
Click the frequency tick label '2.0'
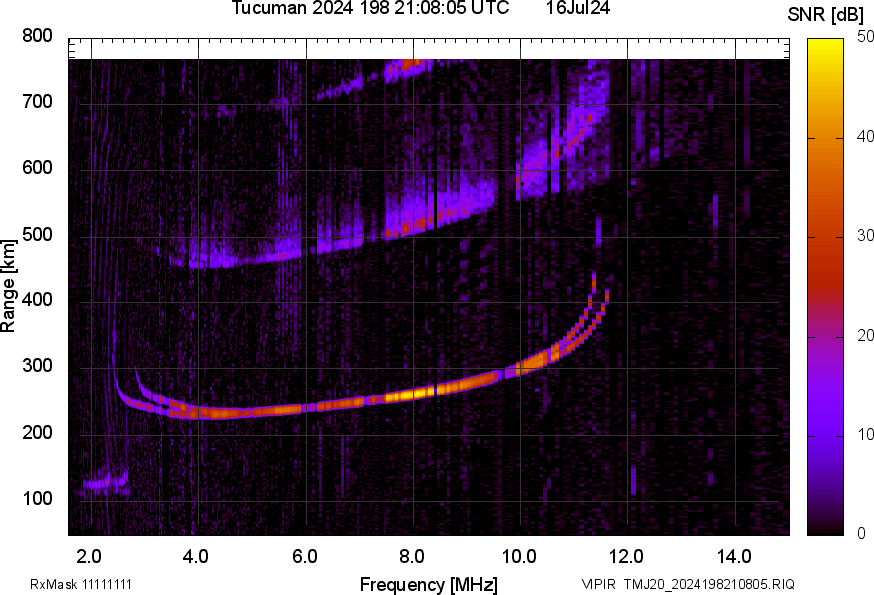tap(89, 557)
